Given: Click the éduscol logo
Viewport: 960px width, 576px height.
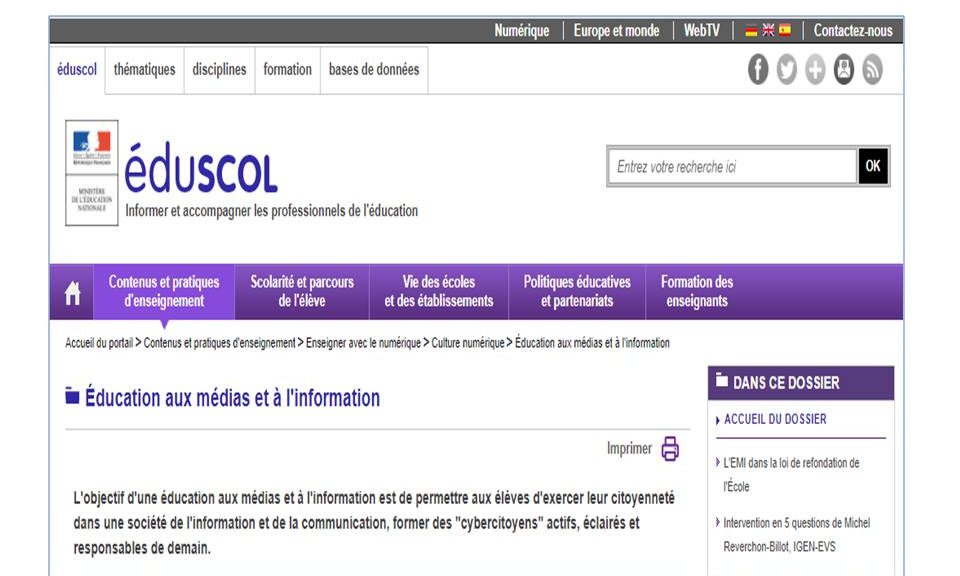Looking at the screenshot, I should coord(201,169).
